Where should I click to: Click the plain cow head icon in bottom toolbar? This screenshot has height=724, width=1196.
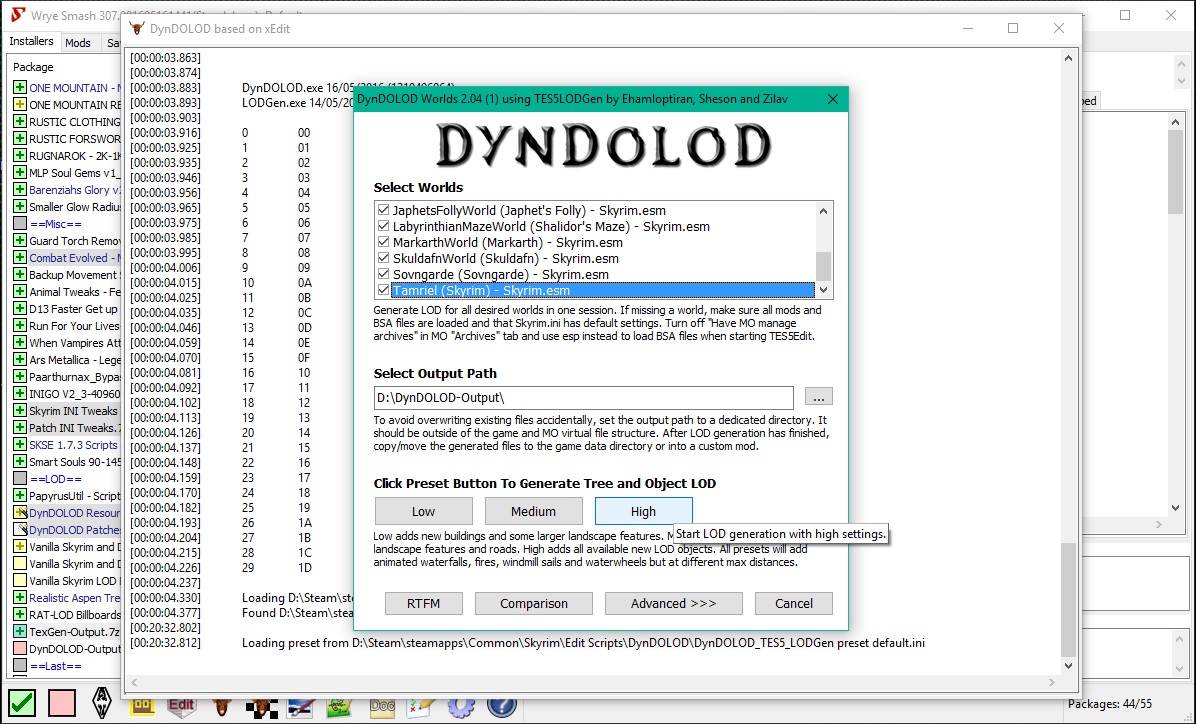pos(222,706)
